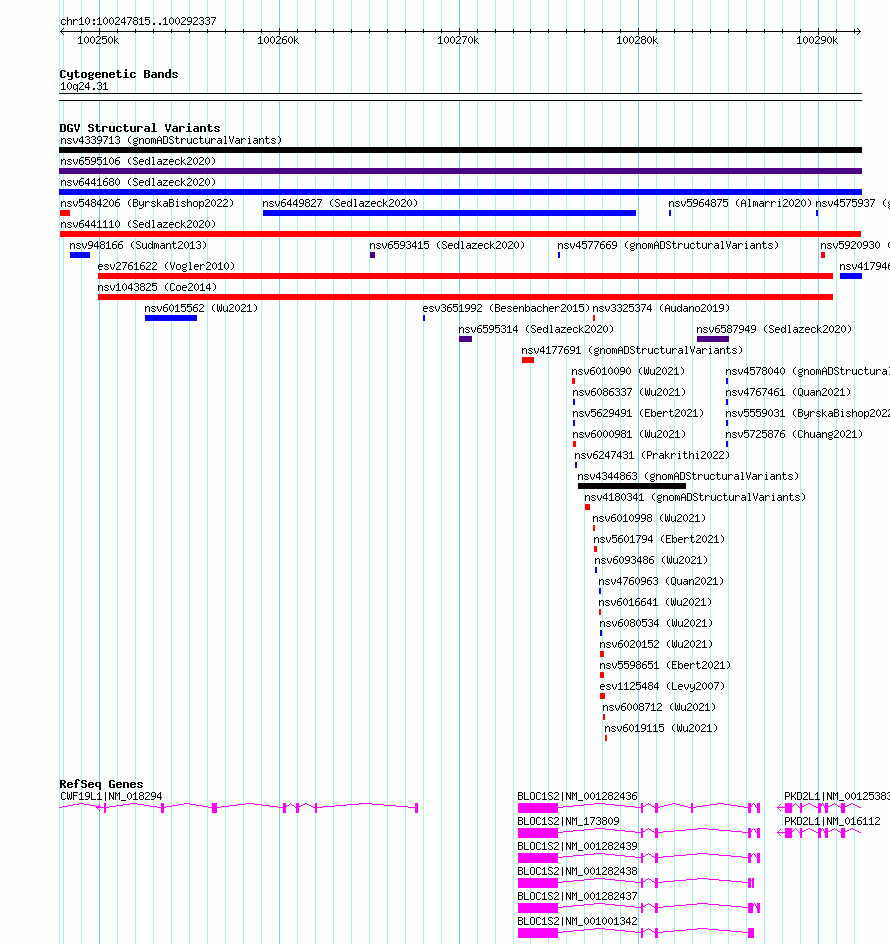
Task: Click the nsv3325374 (Audano2019) label
Action: click(661, 308)
